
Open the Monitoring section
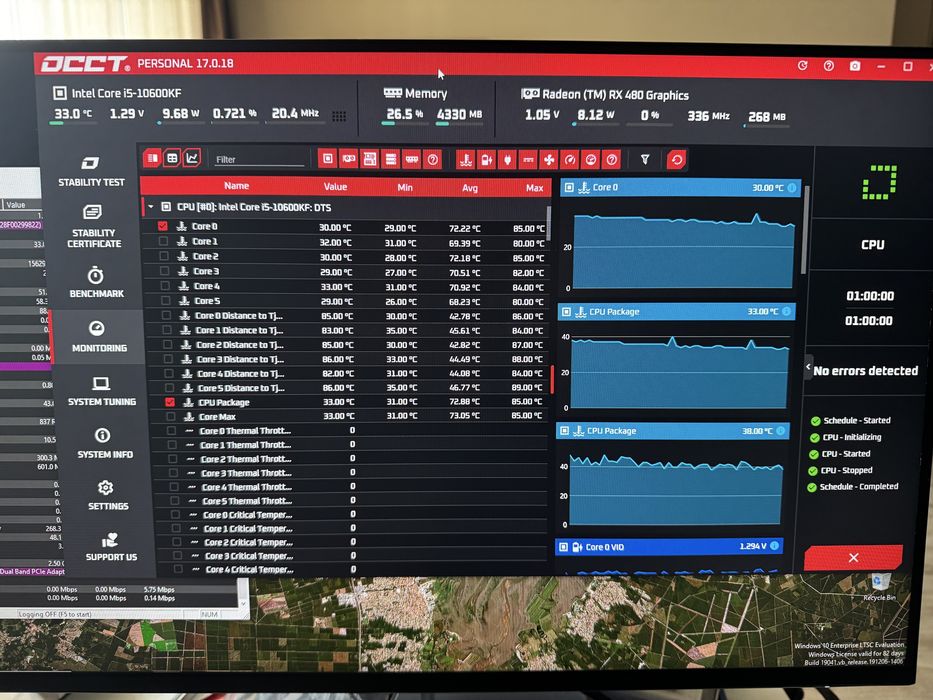[99, 336]
